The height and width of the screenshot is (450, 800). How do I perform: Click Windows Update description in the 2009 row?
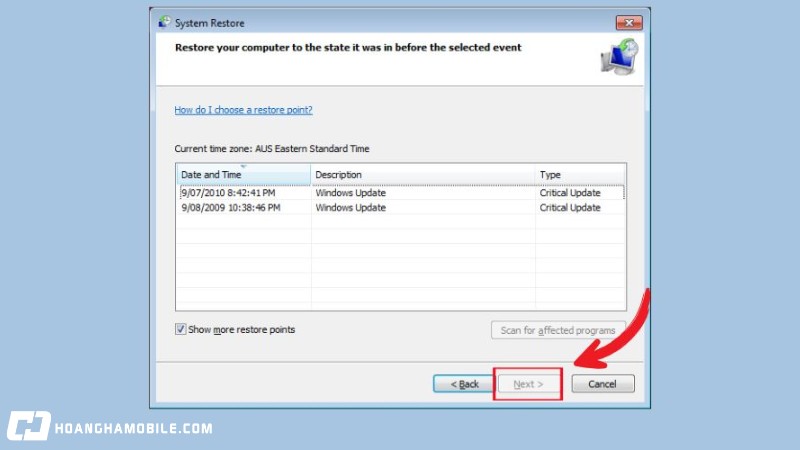[351, 208]
